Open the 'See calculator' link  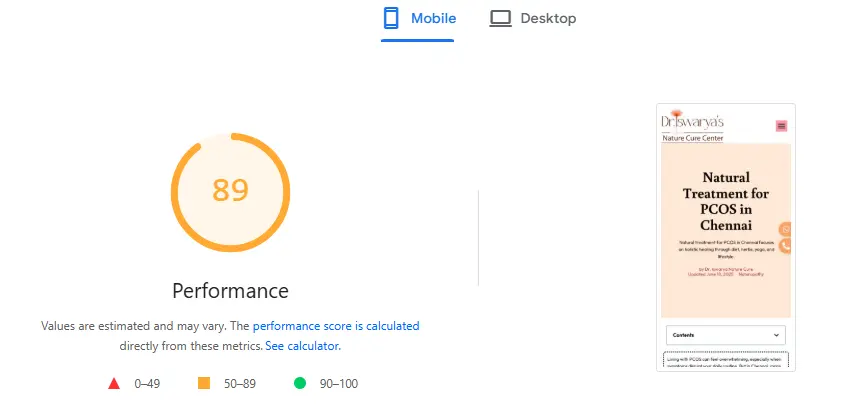302,346
